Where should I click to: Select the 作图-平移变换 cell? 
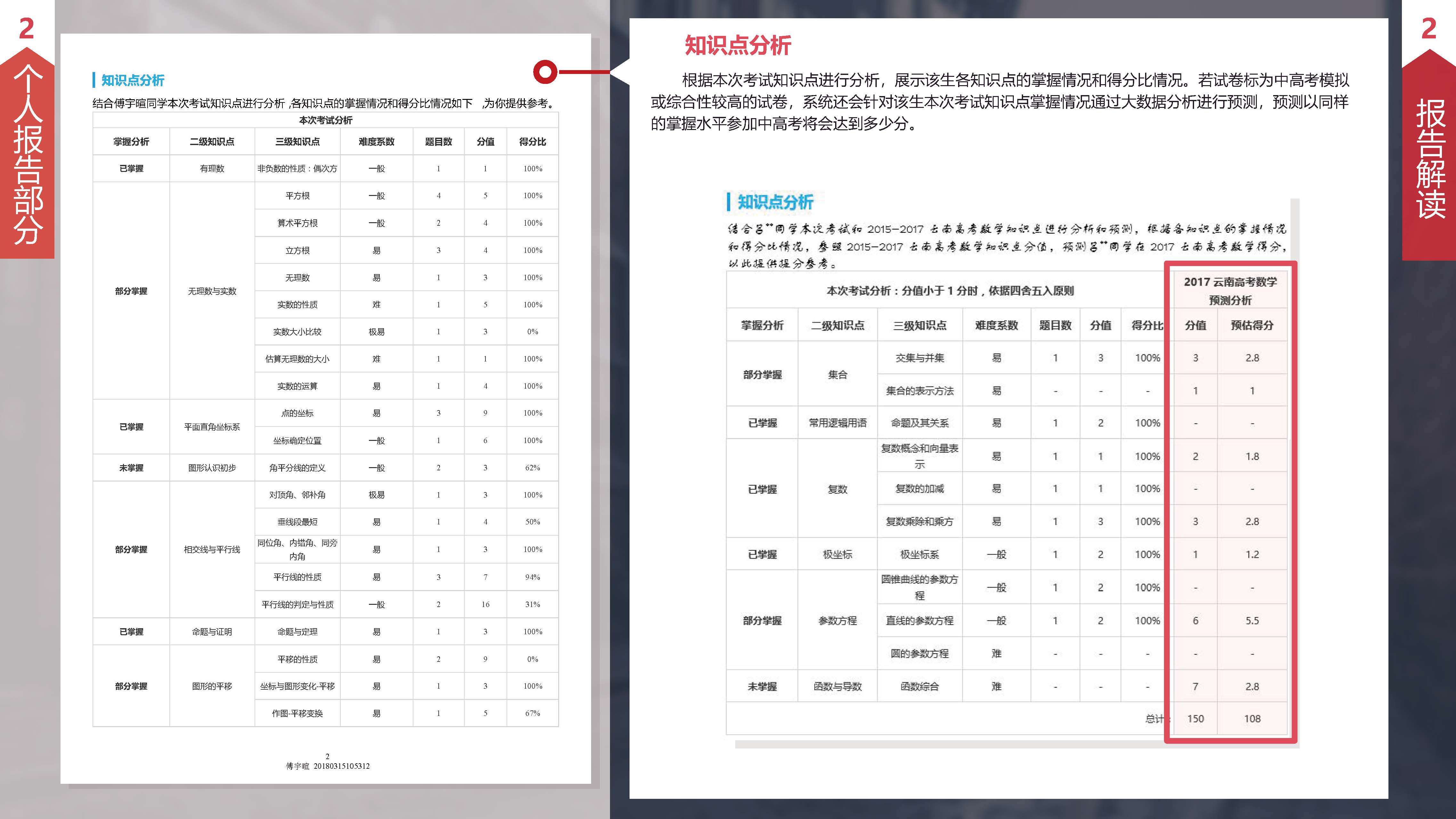[x=297, y=714]
